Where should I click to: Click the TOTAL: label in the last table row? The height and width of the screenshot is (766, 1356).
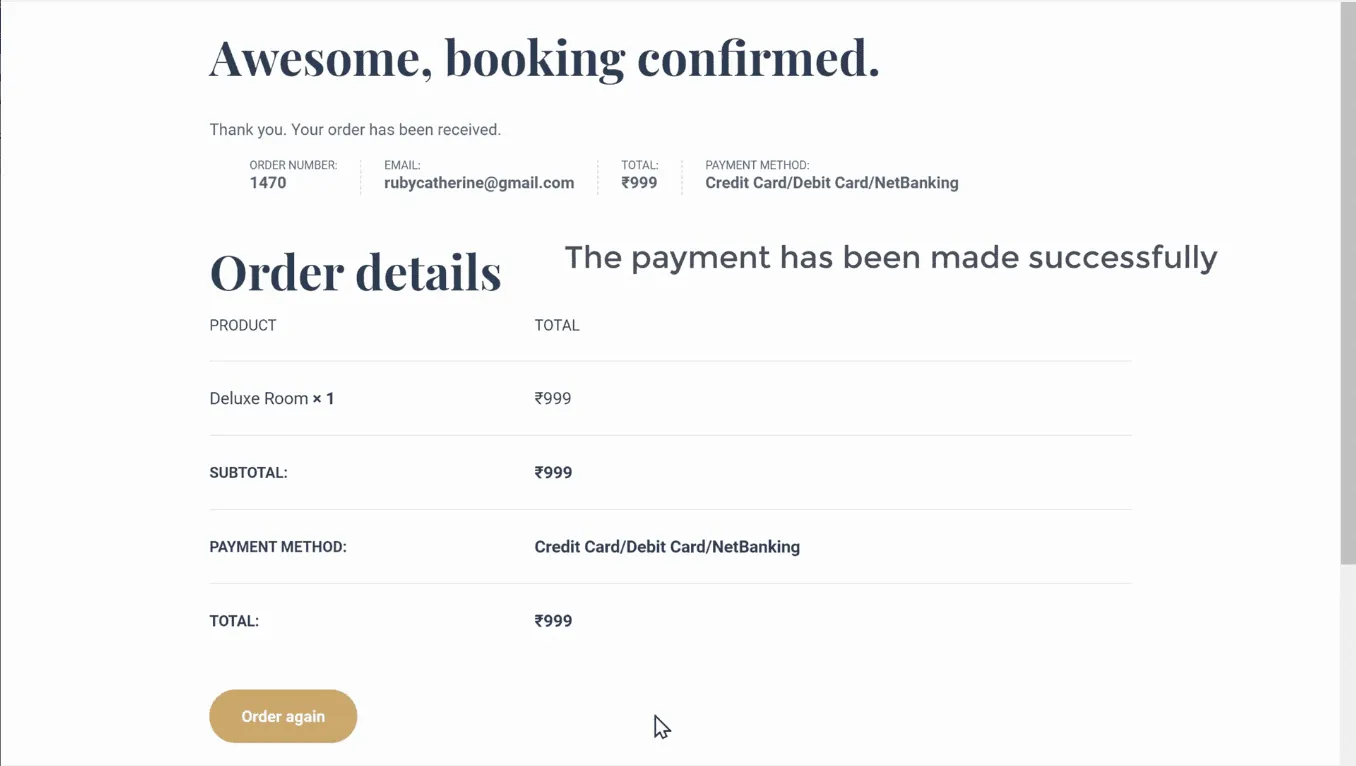coord(234,621)
